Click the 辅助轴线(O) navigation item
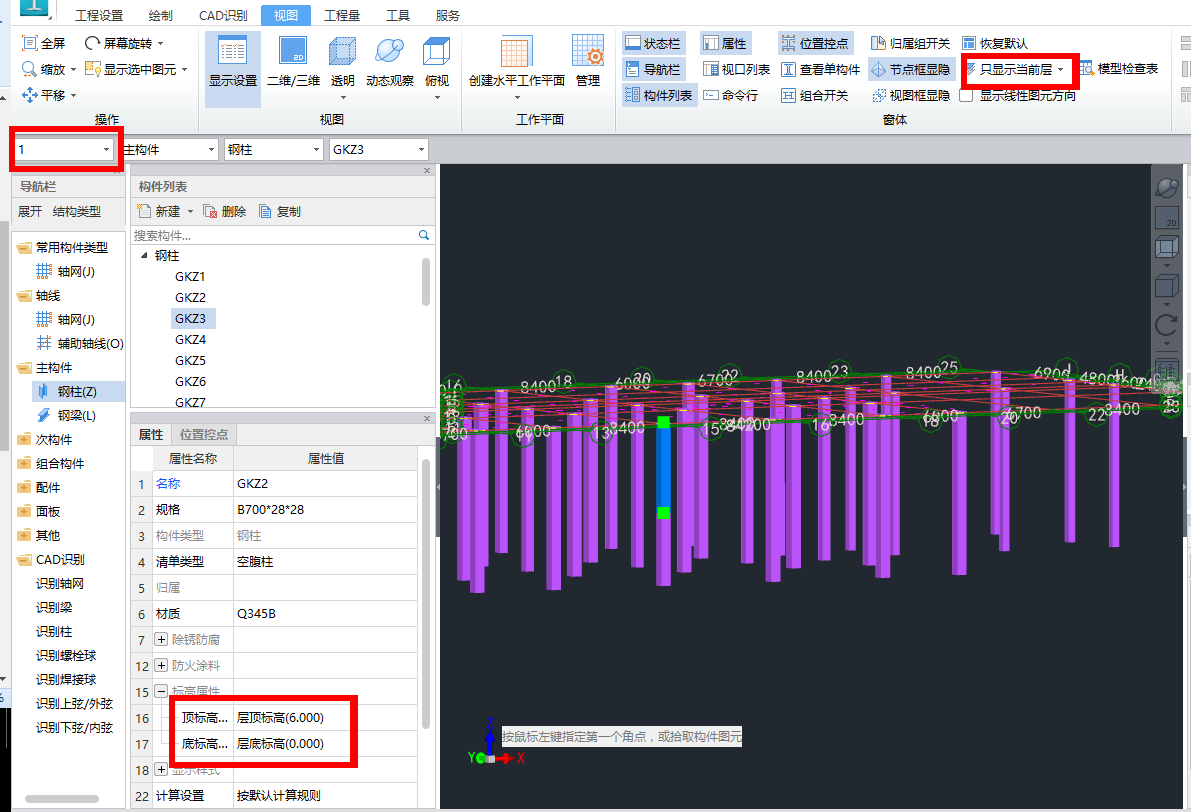The height and width of the screenshot is (812, 1191). pos(80,343)
